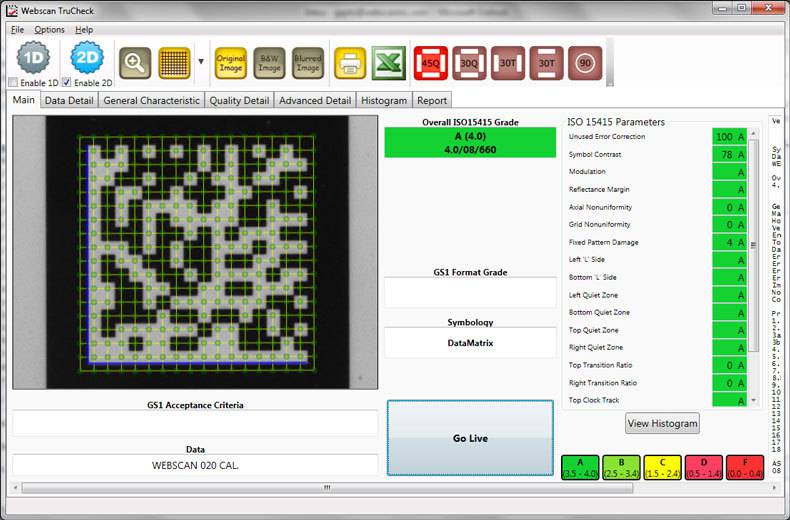The image size is (790, 520).
Task: Print the verification report via printer icon
Action: click(x=350, y=63)
